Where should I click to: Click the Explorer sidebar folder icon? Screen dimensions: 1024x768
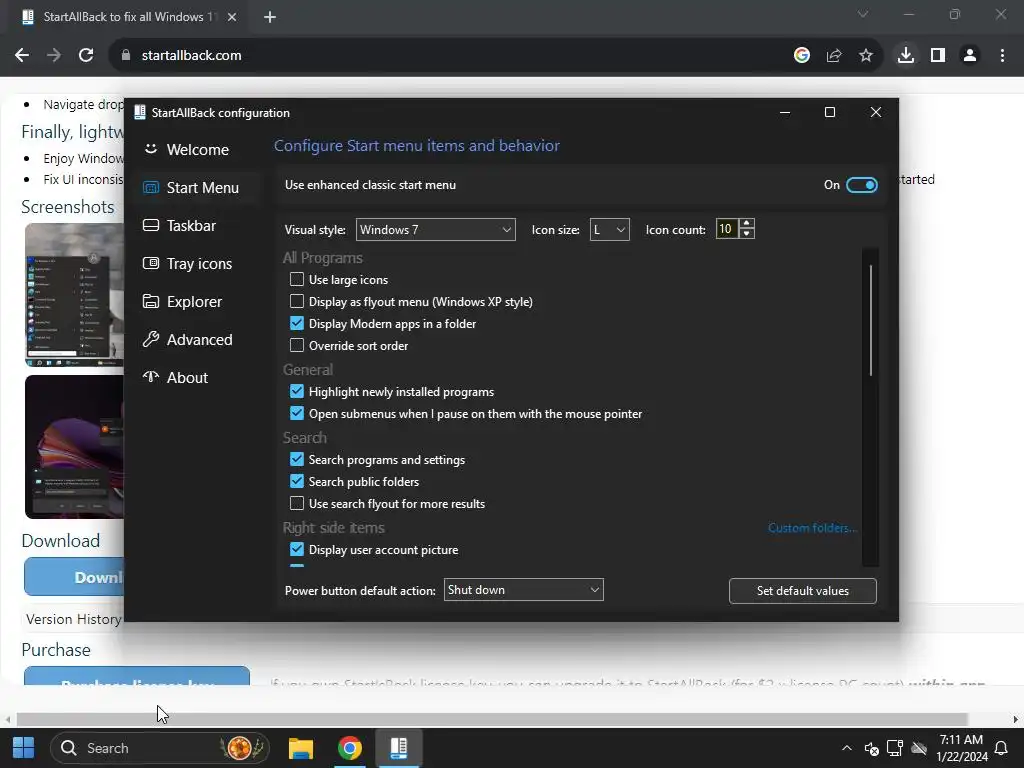(151, 301)
